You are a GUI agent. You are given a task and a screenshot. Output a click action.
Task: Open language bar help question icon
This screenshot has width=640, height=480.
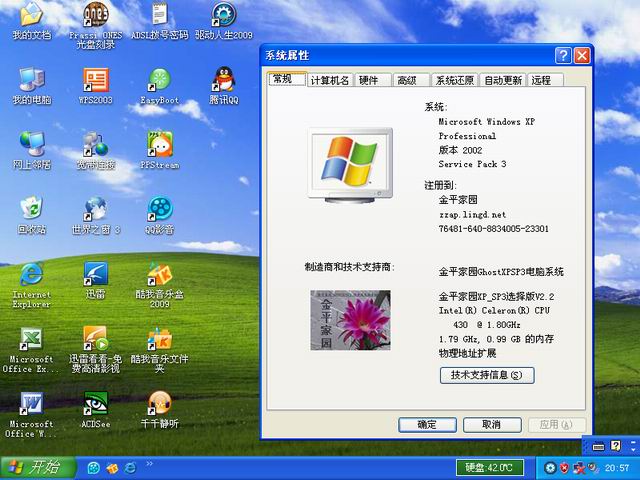[x=616, y=445]
